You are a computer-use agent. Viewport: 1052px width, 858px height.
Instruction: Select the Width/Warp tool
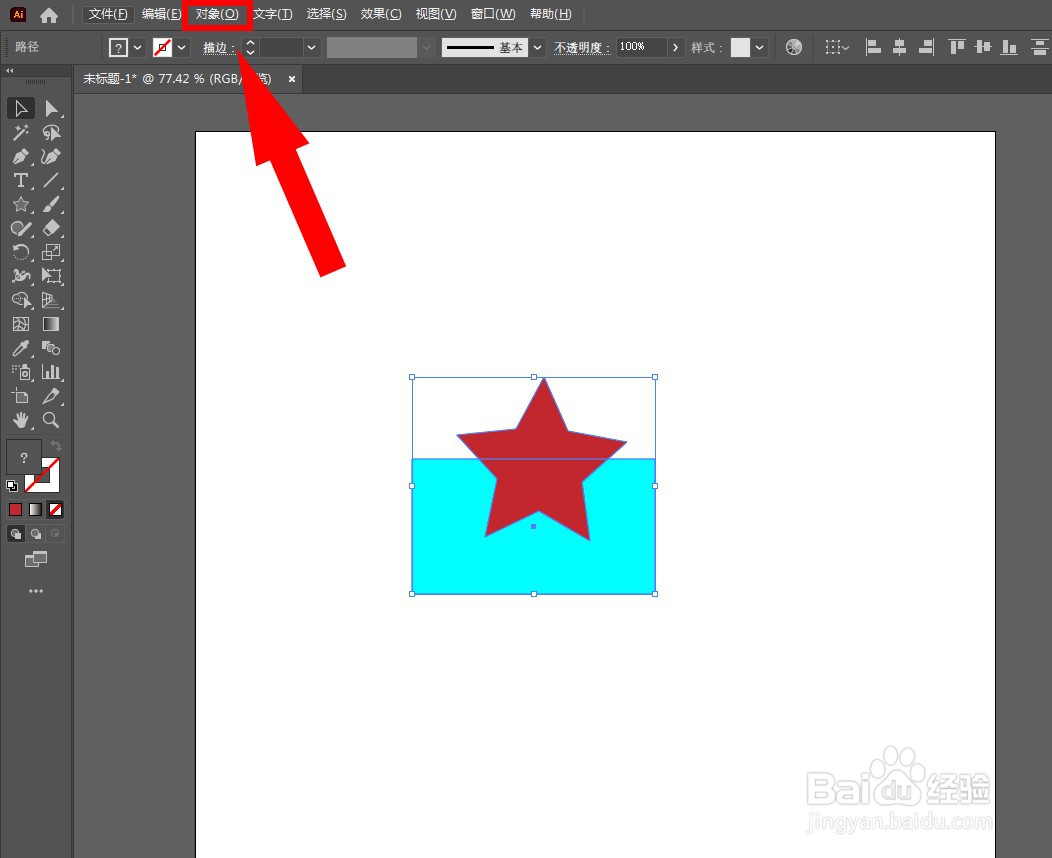(x=21, y=276)
